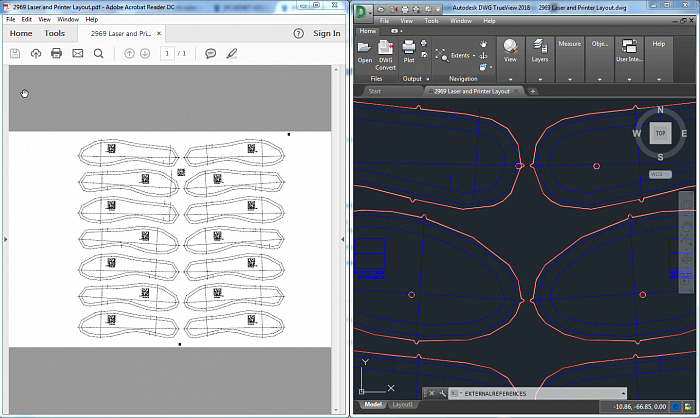Select the Sign pen tool in Acrobat
Image resolution: width=700 pixels, height=418 pixels.
point(232,53)
